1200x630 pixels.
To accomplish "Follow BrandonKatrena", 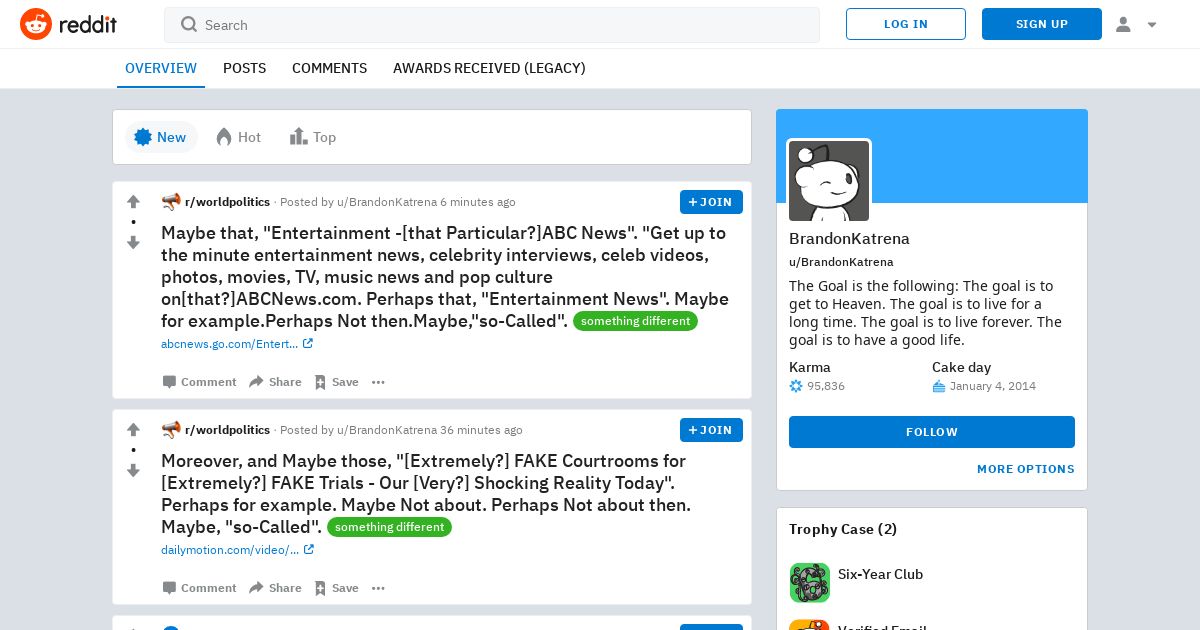I will tap(932, 432).
